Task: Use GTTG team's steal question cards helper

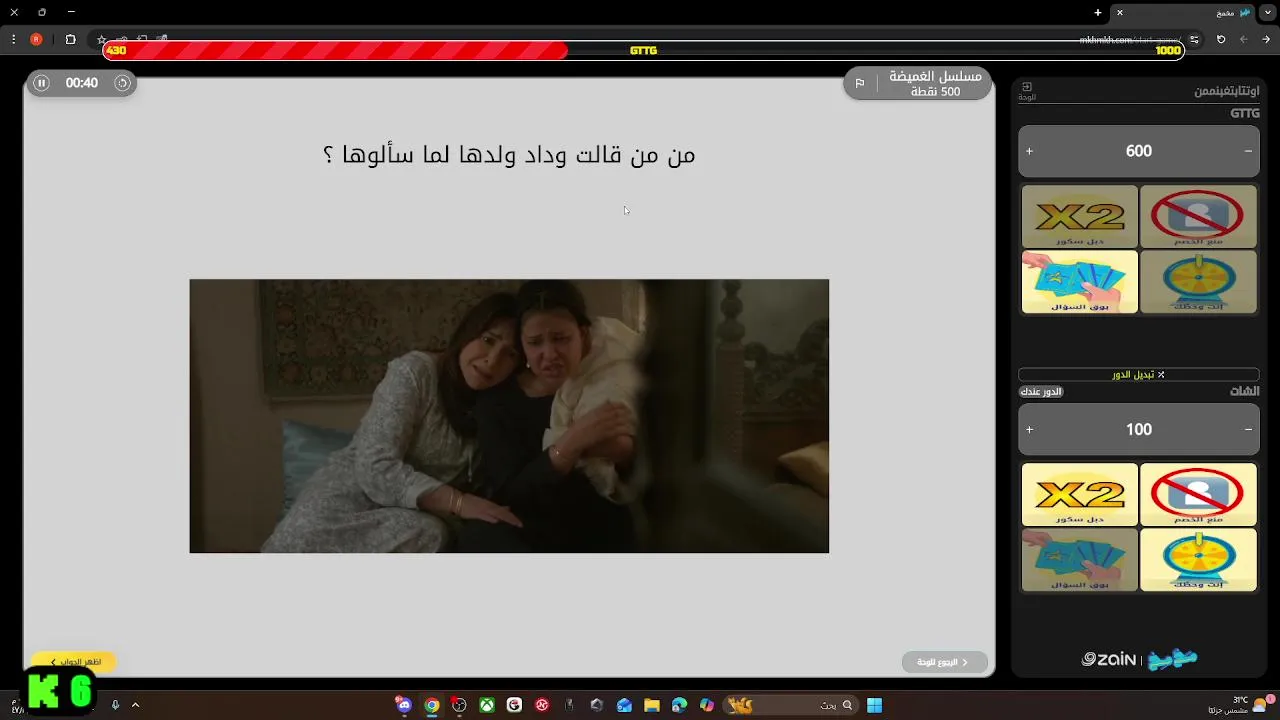Action: (1080, 281)
